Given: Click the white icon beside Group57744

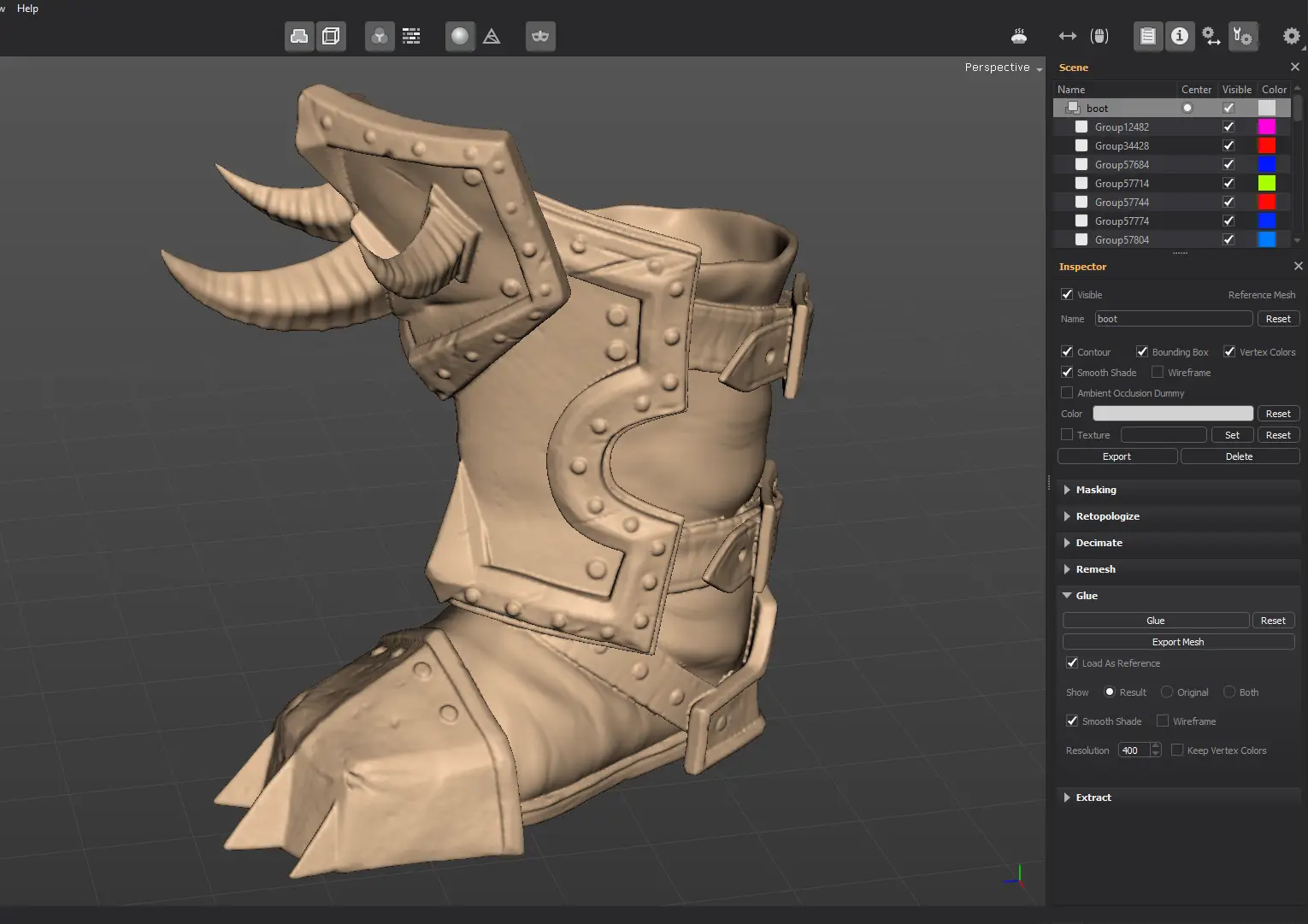Looking at the screenshot, I should (1081, 202).
